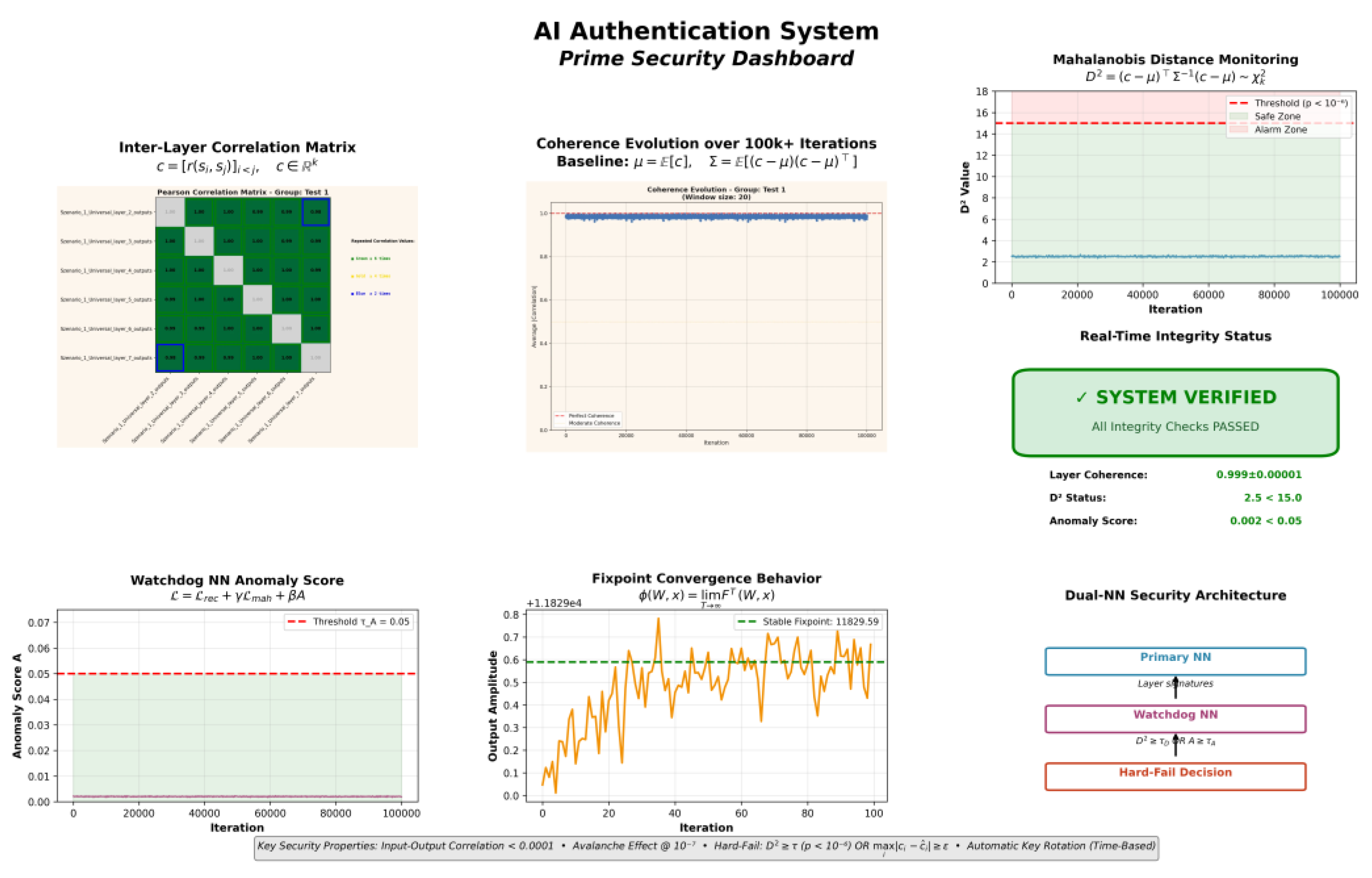Click the Primary NN box
The image size is (1372, 878).
[x=1175, y=661]
